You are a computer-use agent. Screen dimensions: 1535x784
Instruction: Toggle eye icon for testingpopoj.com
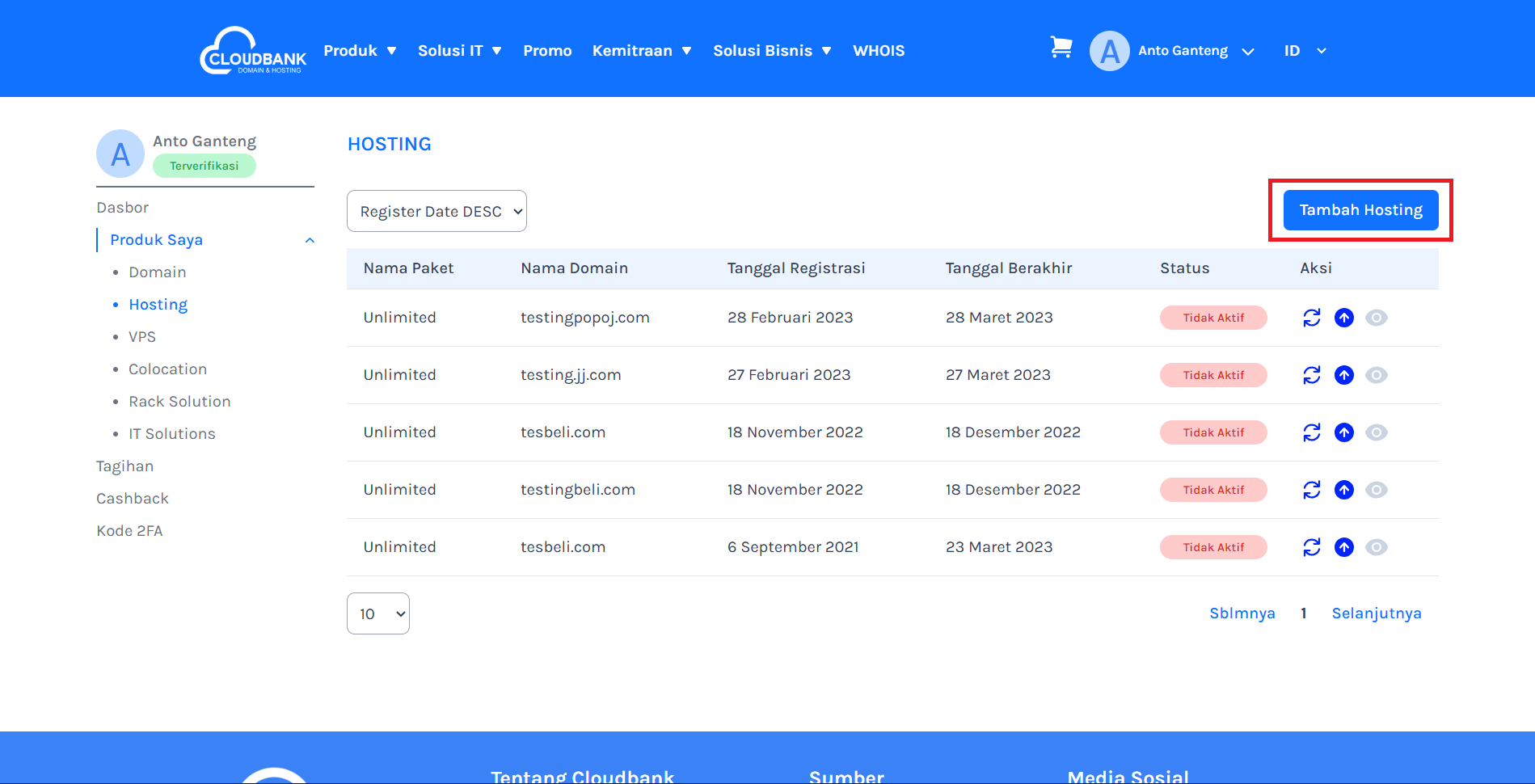click(1376, 318)
